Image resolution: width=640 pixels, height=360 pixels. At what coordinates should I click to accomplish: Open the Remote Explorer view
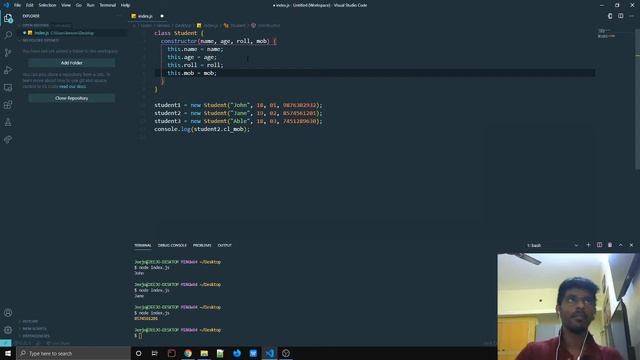coord(8,87)
